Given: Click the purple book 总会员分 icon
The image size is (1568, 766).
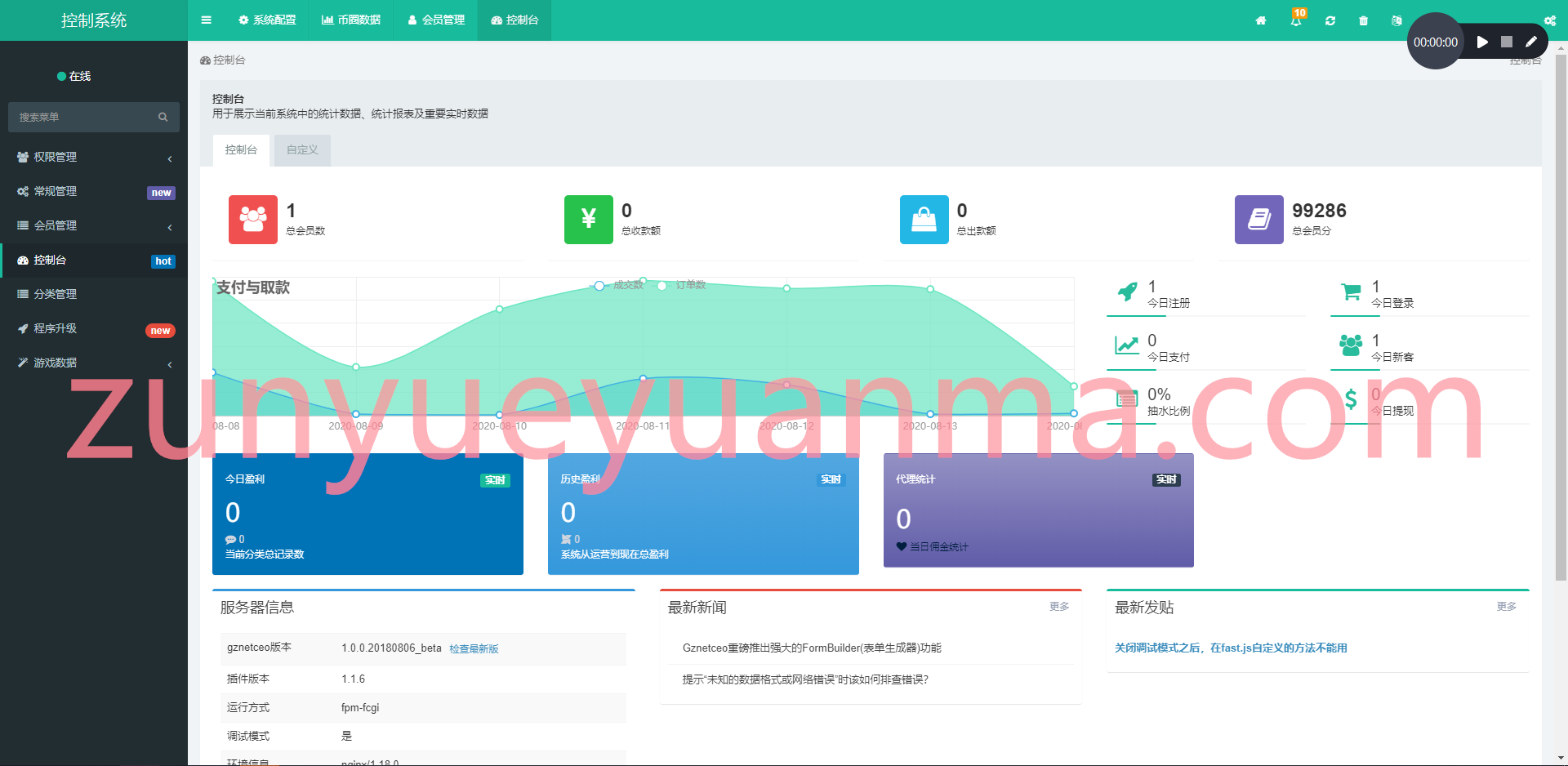Looking at the screenshot, I should (x=1259, y=219).
